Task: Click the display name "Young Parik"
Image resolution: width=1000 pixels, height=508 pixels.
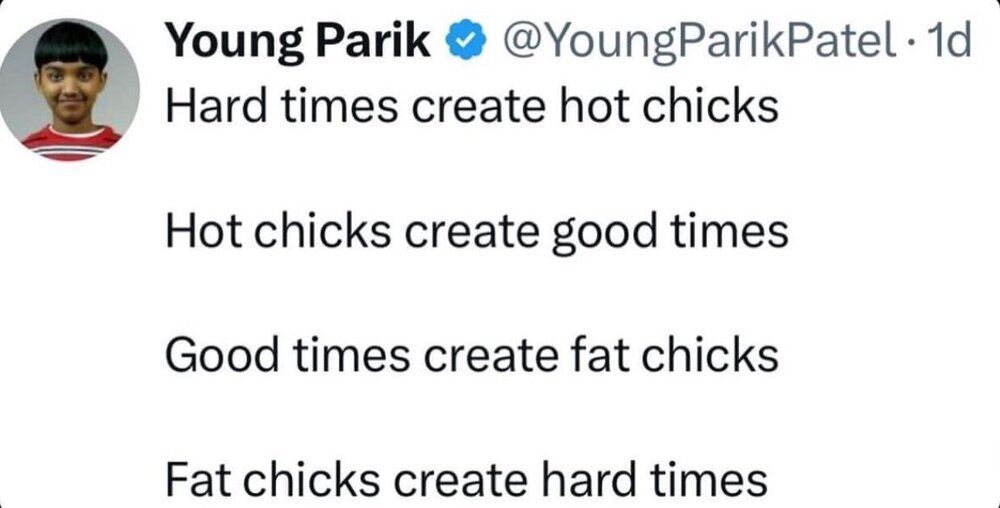Action: pyautogui.click(x=299, y=43)
